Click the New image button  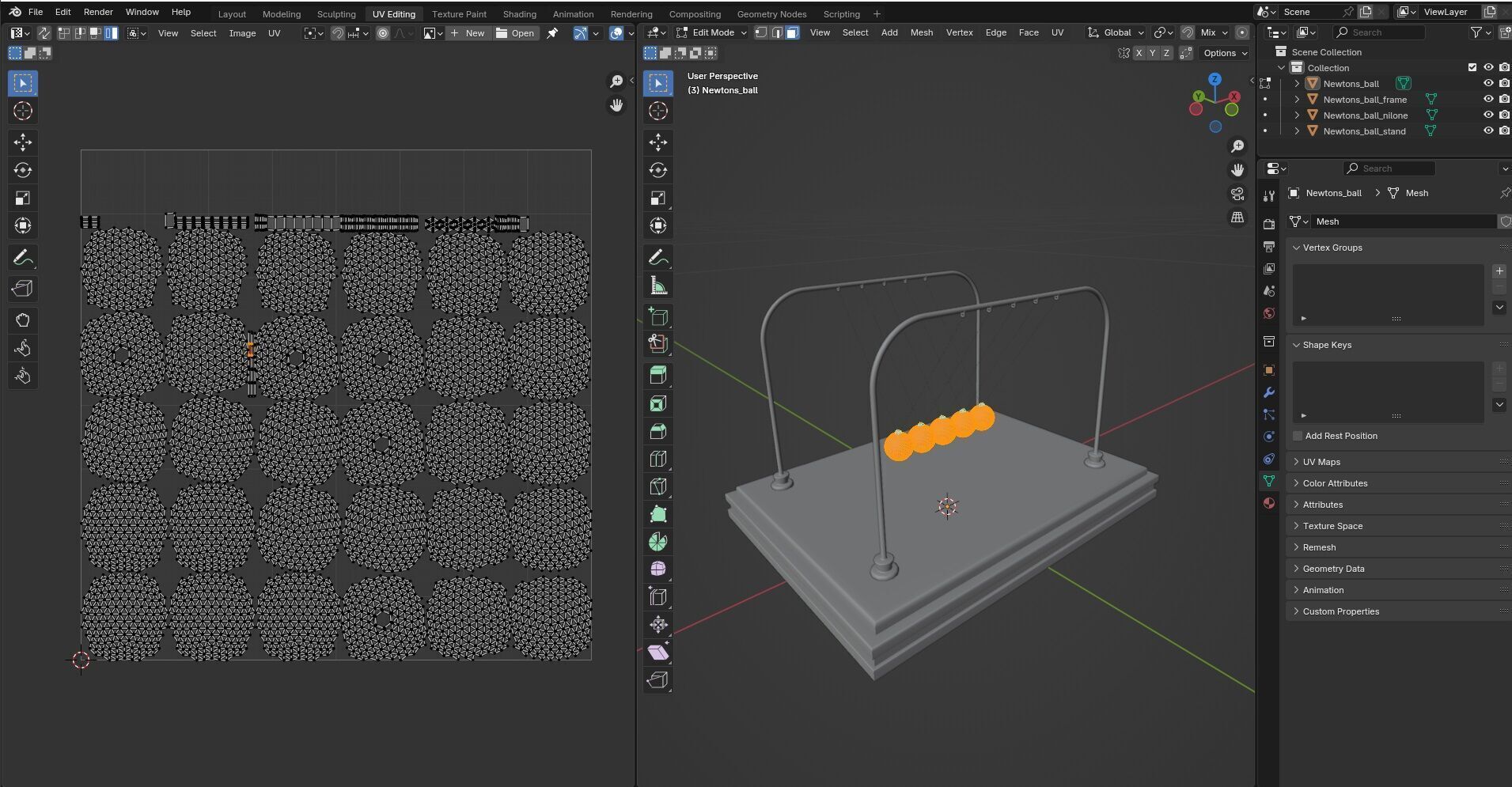pyautogui.click(x=467, y=33)
